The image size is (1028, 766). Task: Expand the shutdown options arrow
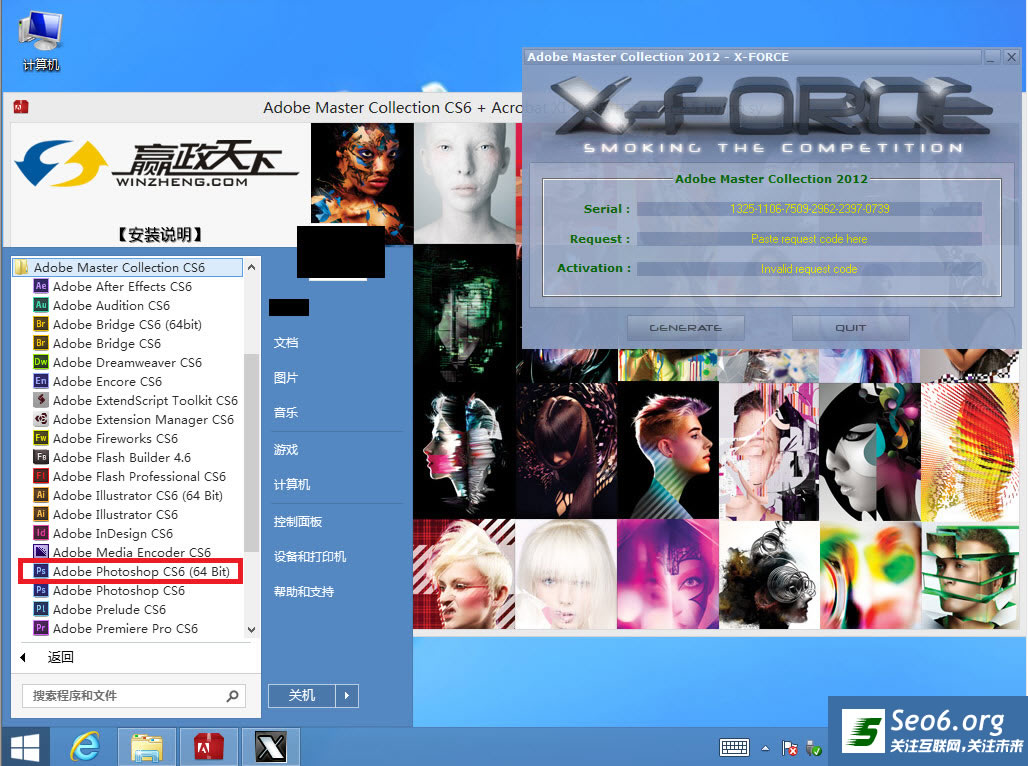point(347,696)
